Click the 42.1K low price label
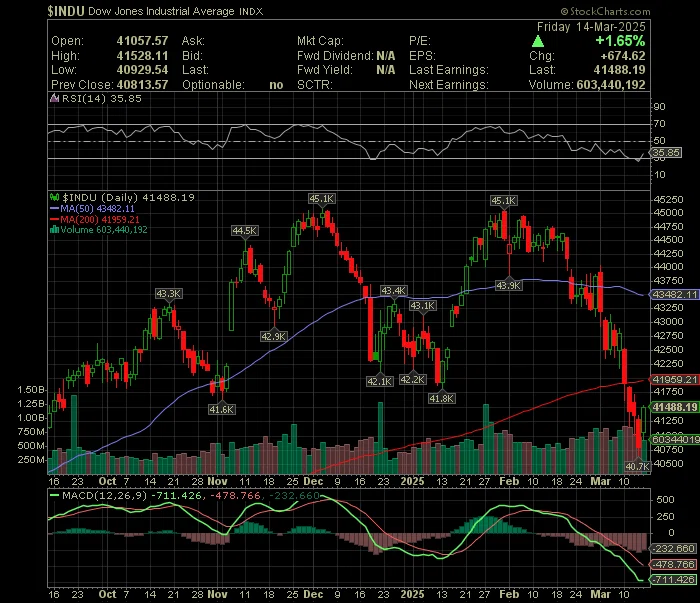Viewport: 700px width, 603px height. point(379,382)
